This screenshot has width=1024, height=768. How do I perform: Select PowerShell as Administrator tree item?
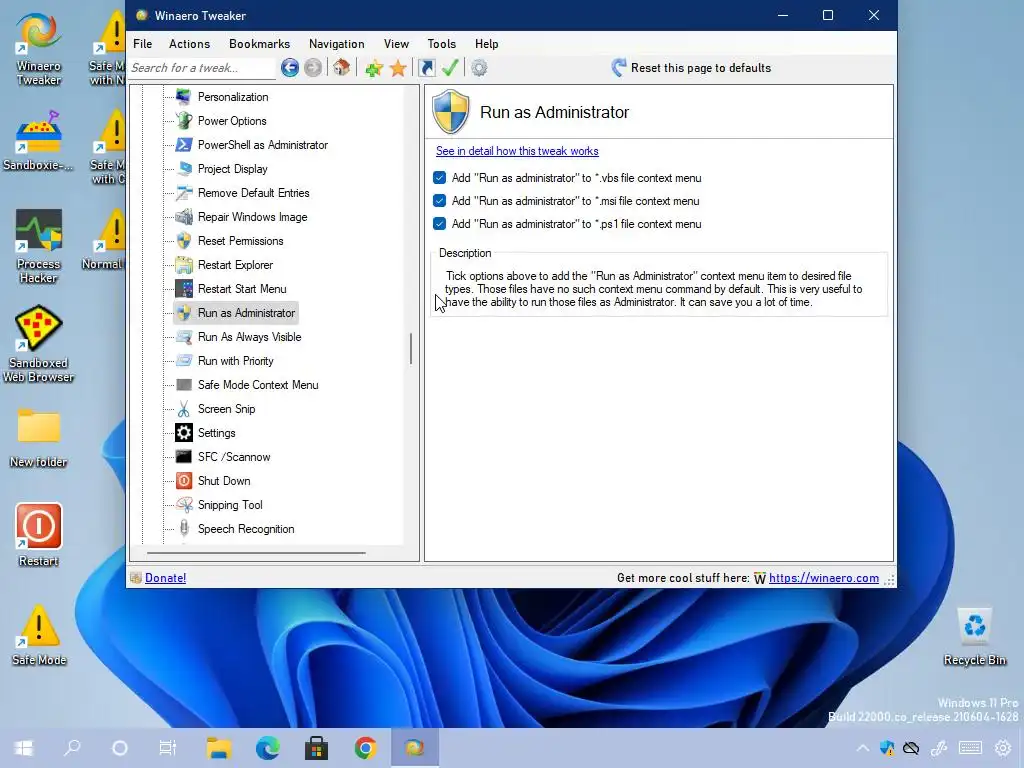pyautogui.click(x=263, y=145)
